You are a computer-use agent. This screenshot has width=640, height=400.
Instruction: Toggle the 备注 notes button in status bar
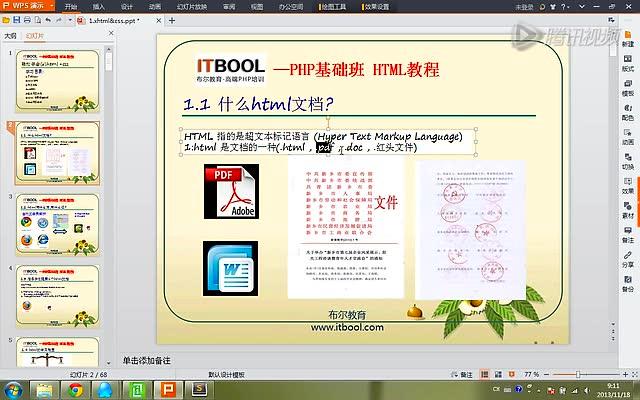pos(462,374)
